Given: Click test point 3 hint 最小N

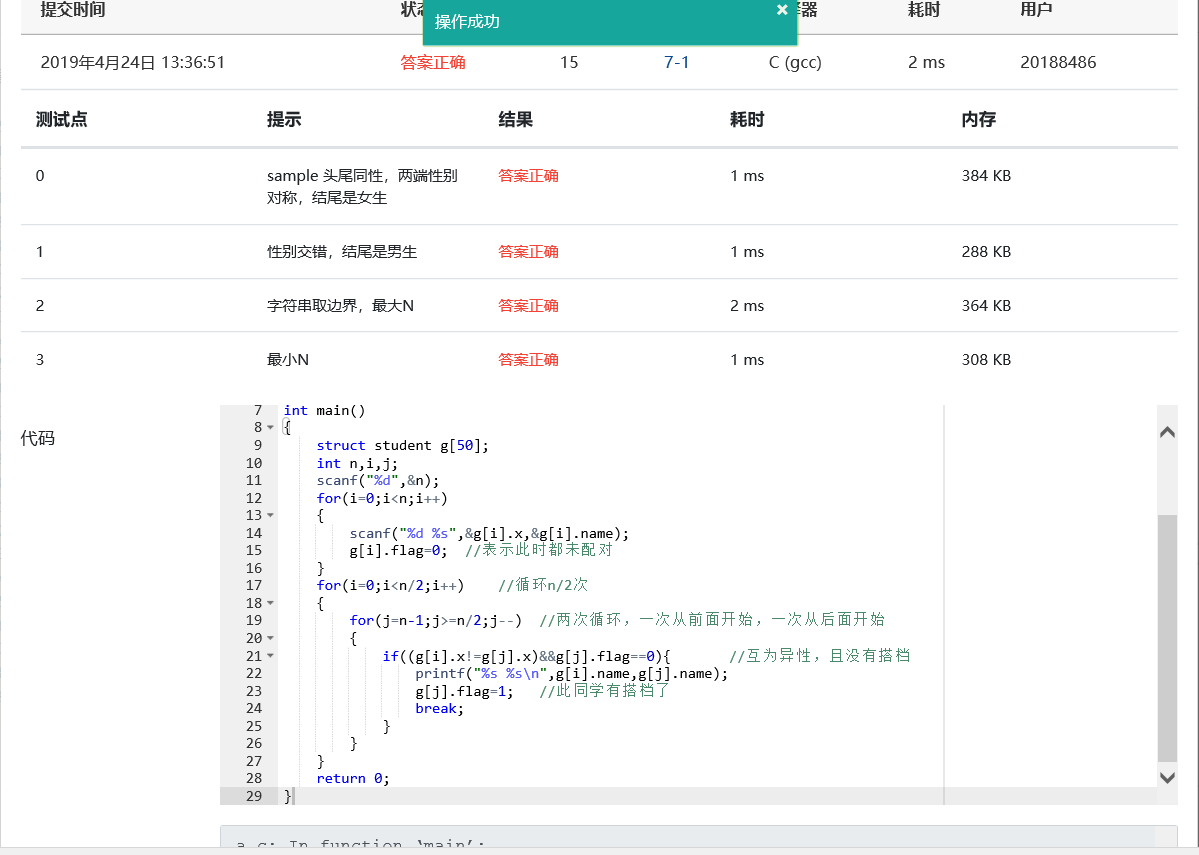Looking at the screenshot, I should point(288,359).
